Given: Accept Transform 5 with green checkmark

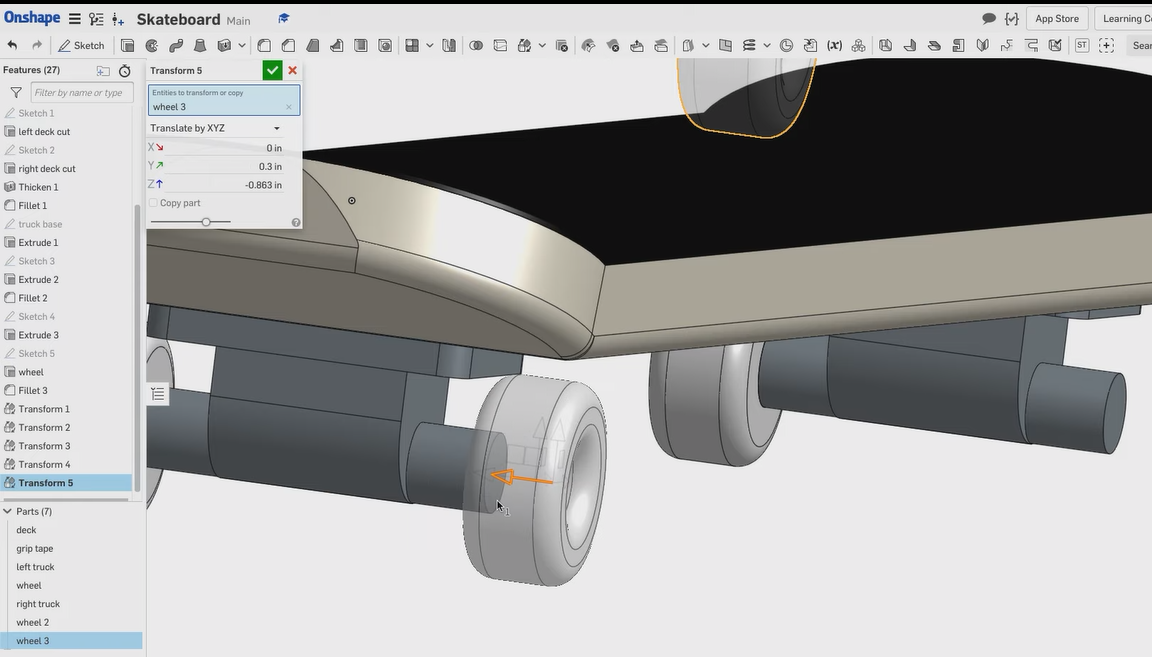Looking at the screenshot, I should pos(272,70).
